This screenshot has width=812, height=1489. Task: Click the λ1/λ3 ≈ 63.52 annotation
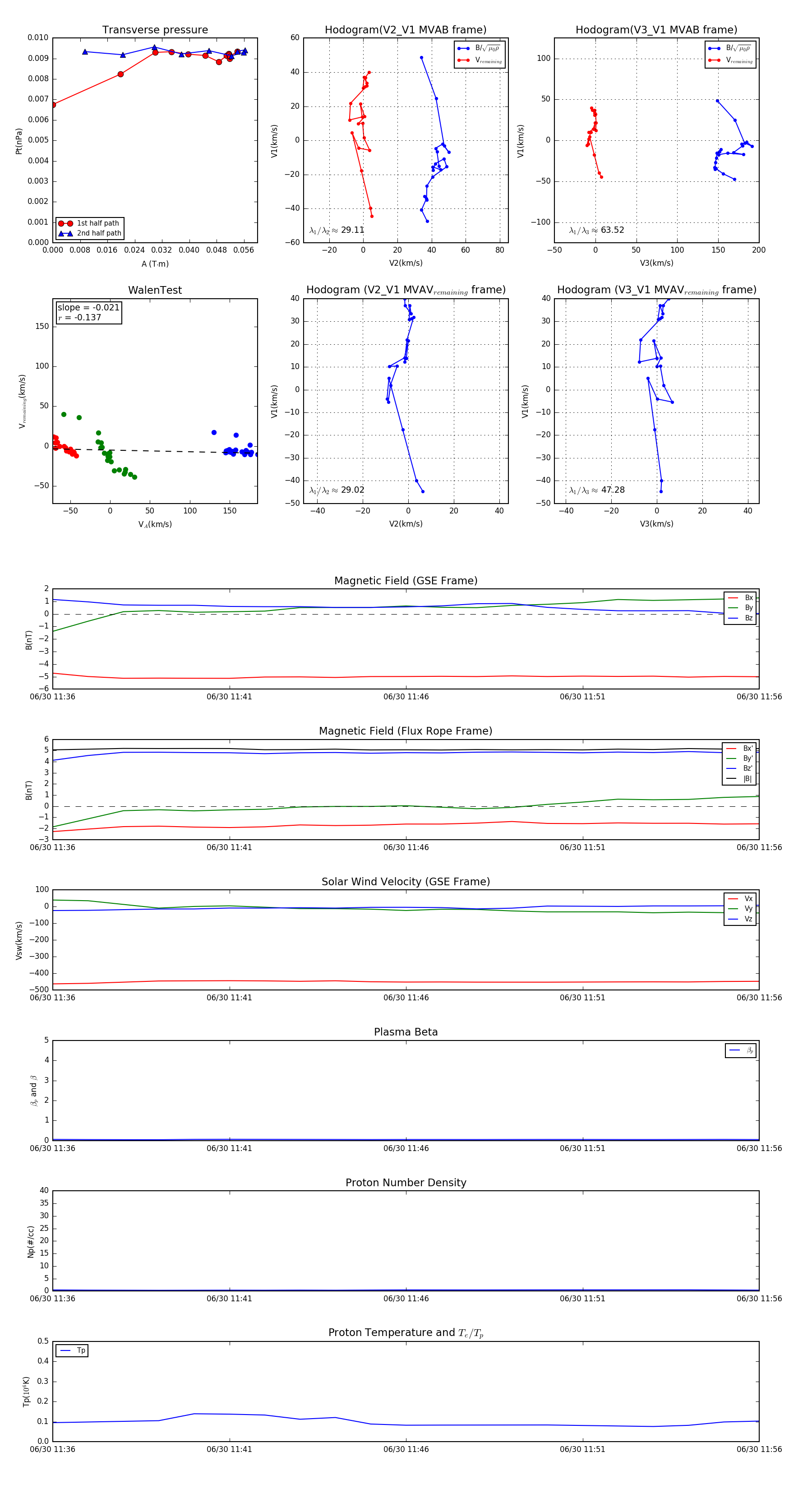point(596,230)
